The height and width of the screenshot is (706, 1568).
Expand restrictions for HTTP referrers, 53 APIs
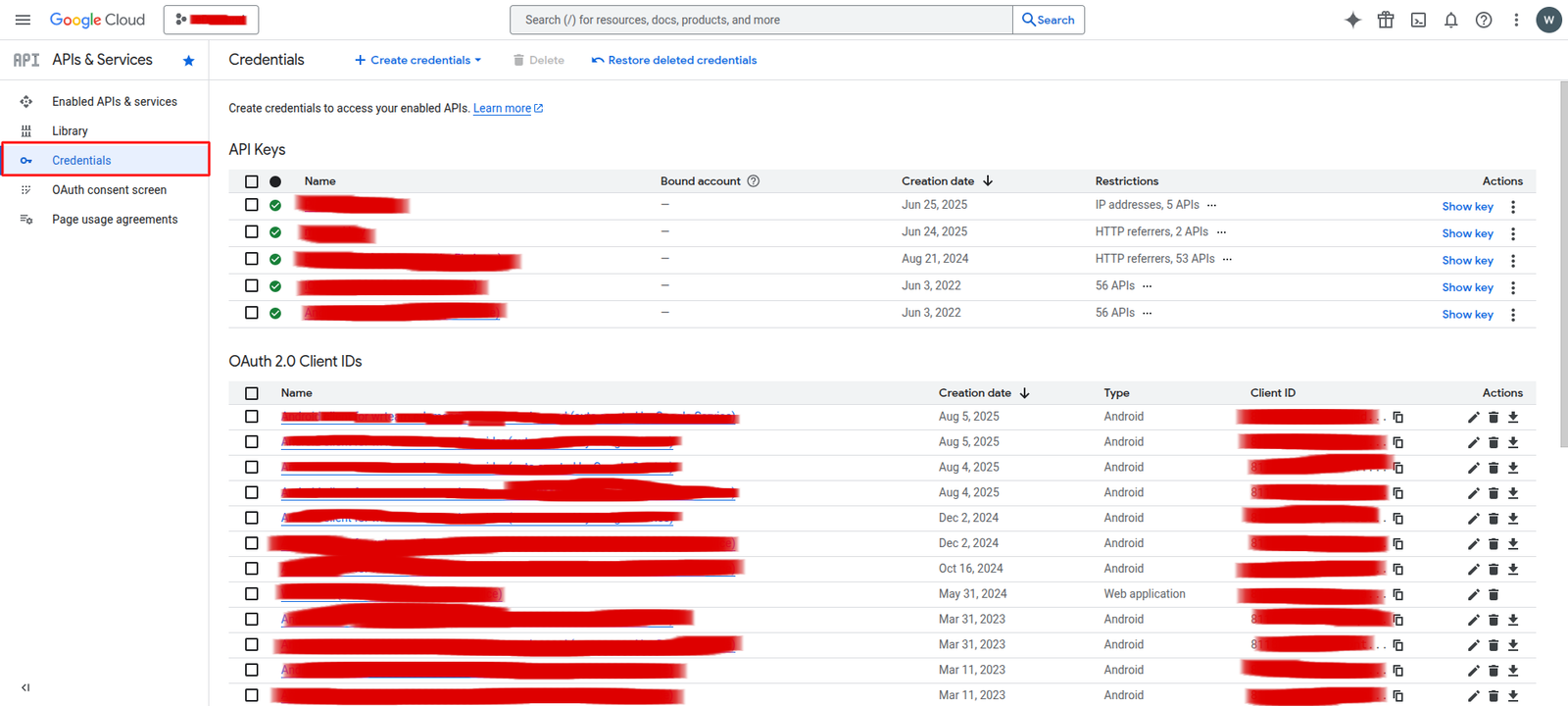coord(1227,259)
